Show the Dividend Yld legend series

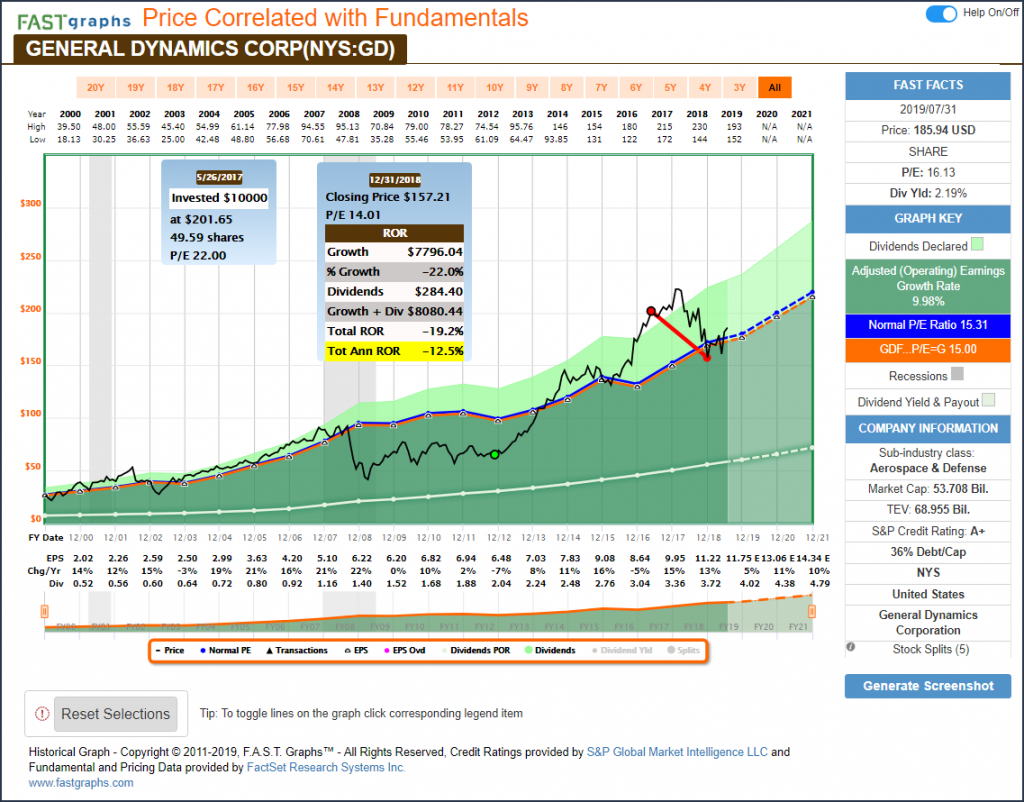coord(623,650)
